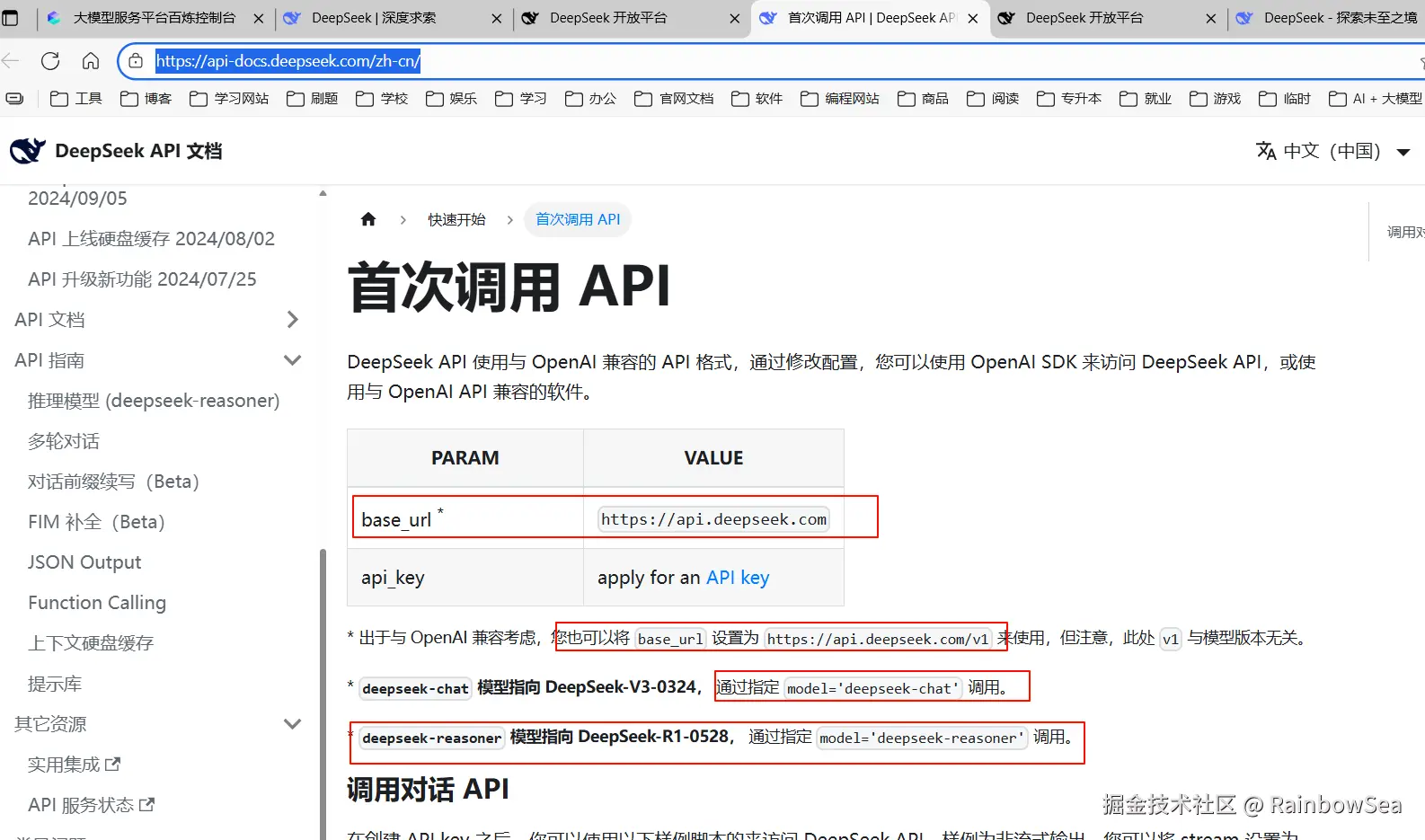Viewport: 1425px width, 840px height.
Task: Click sidebar scroll-up arrow
Action: pyautogui.click(x=323, y=193)
